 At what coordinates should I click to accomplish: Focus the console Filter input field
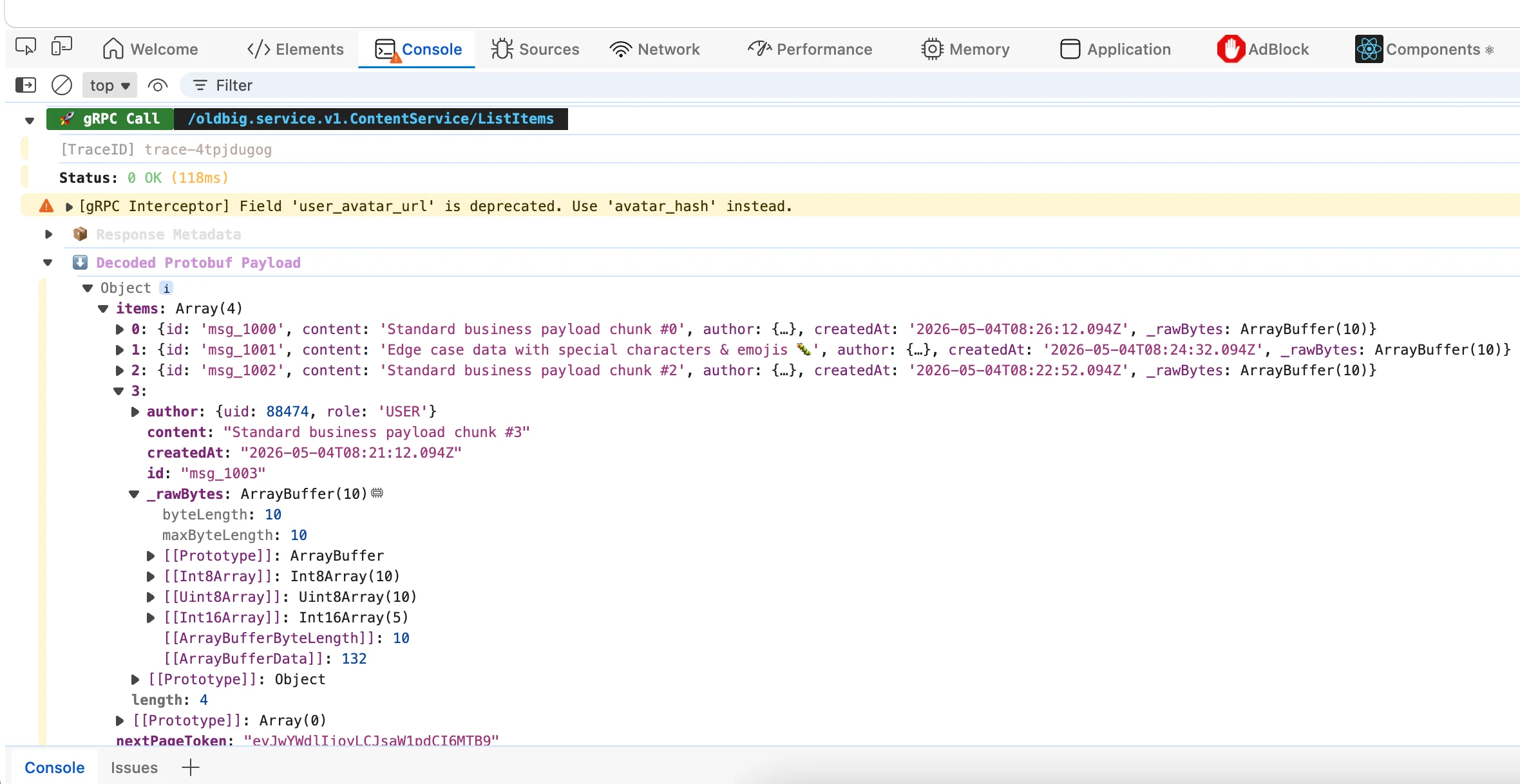(x=850, y=85)
